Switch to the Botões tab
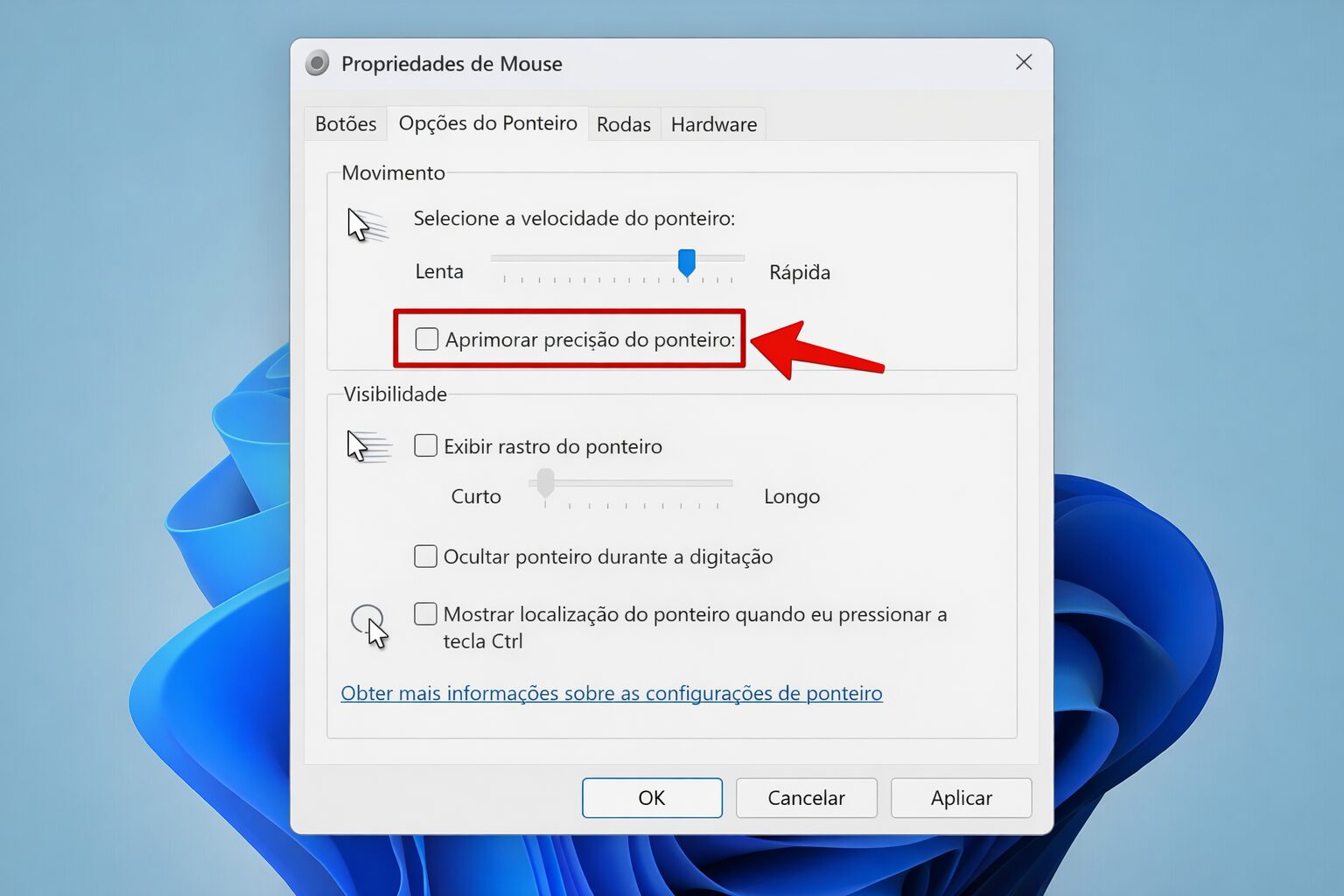The height and width of the screenshot is (896, 1344). 346,124
